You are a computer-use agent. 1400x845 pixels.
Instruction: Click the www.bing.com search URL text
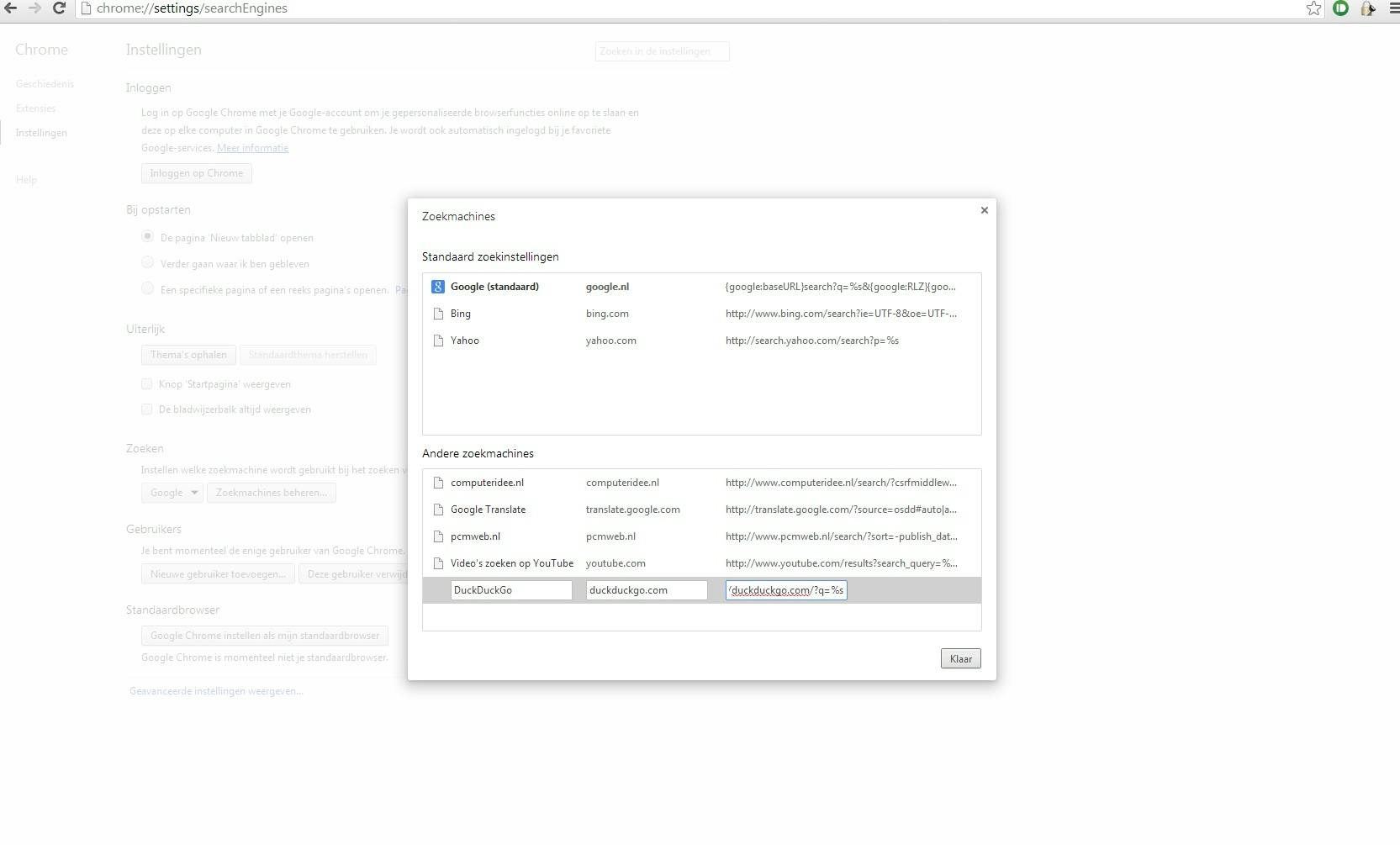[x=841, y=314]
